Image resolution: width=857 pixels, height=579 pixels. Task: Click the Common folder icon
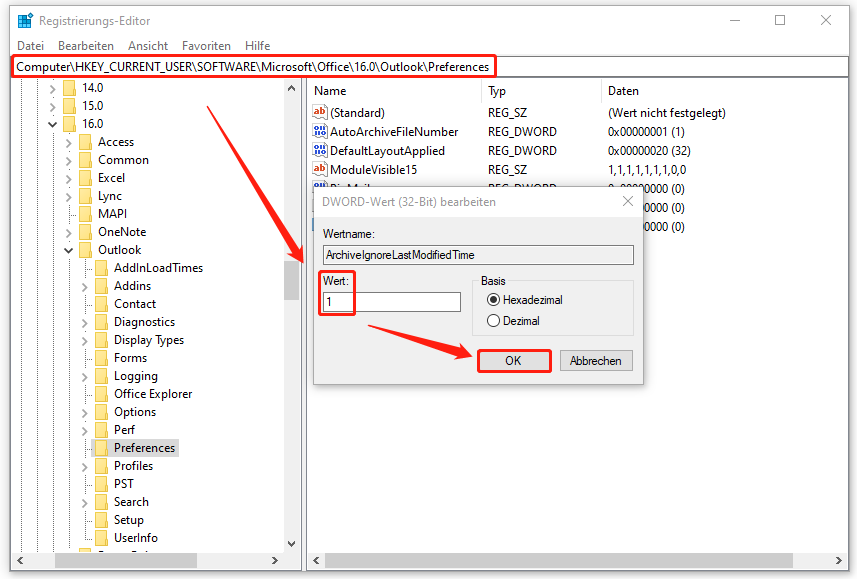click(85, 160)
